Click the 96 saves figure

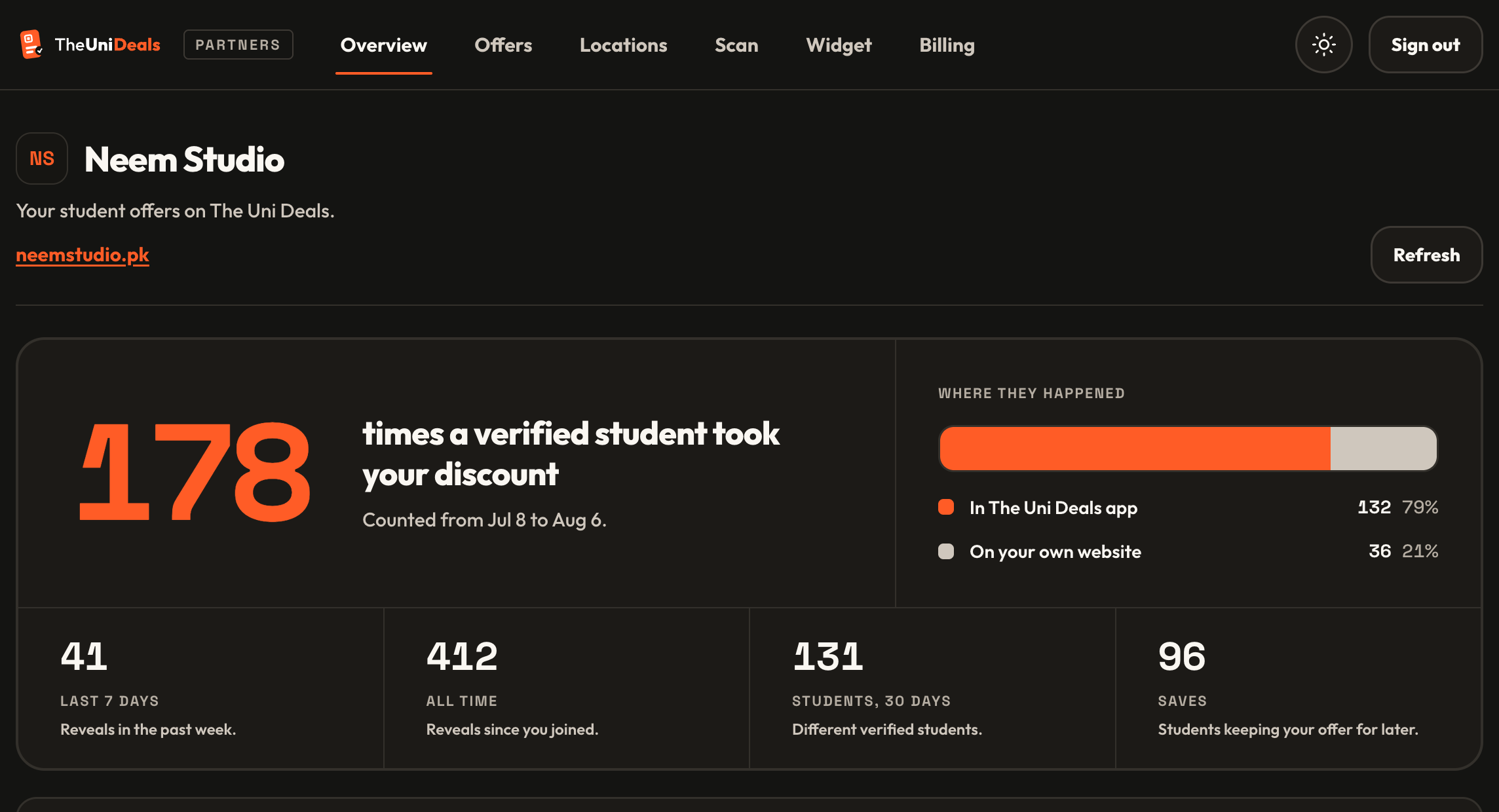pos(1181,656)
